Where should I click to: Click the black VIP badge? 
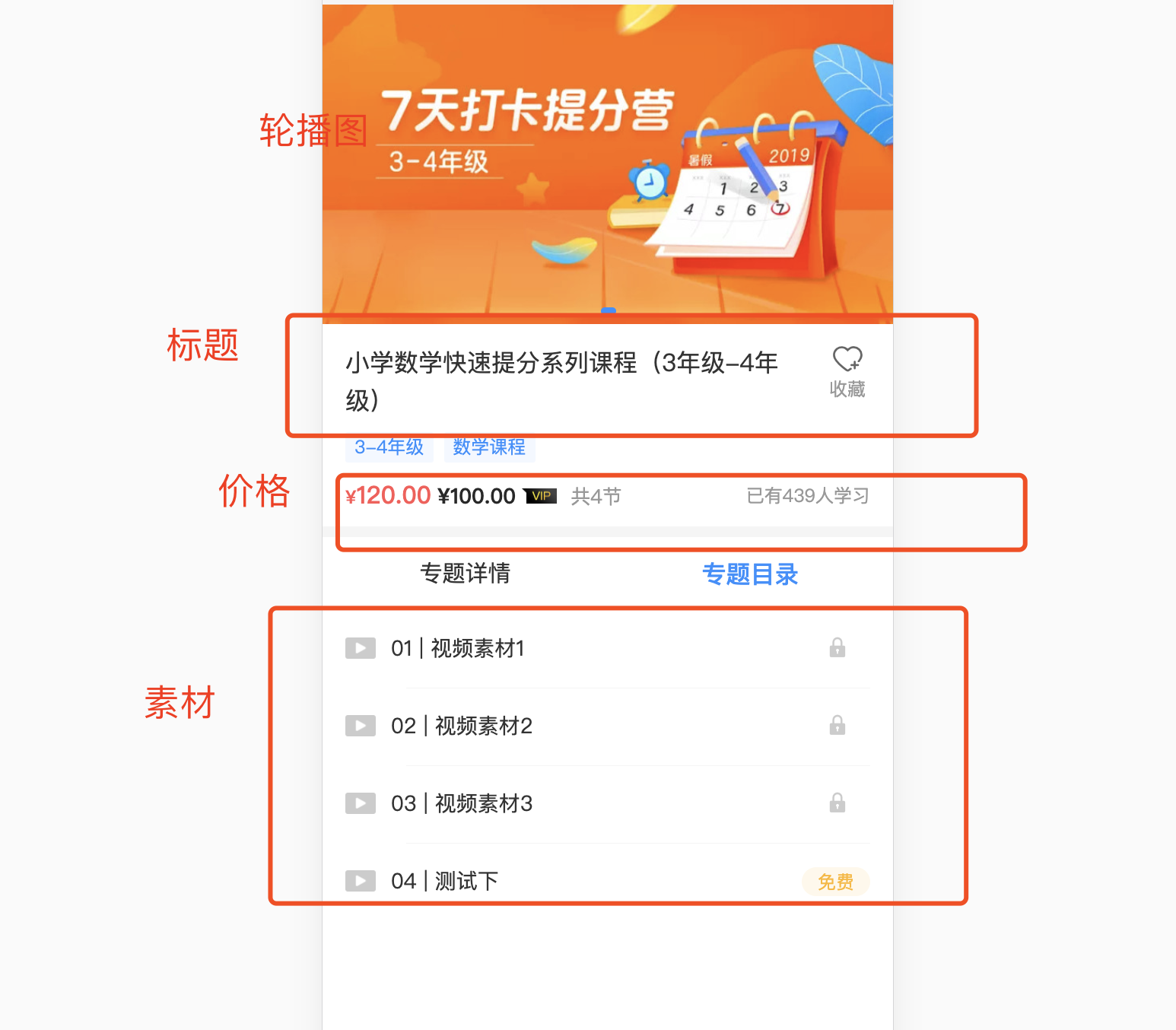point(540,496)
